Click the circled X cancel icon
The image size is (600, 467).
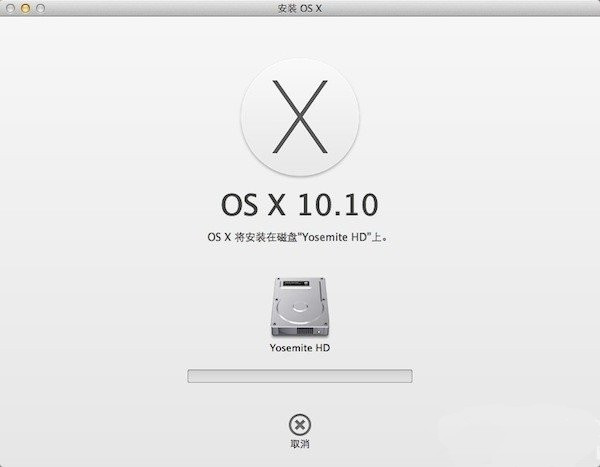tap(300, 425)
